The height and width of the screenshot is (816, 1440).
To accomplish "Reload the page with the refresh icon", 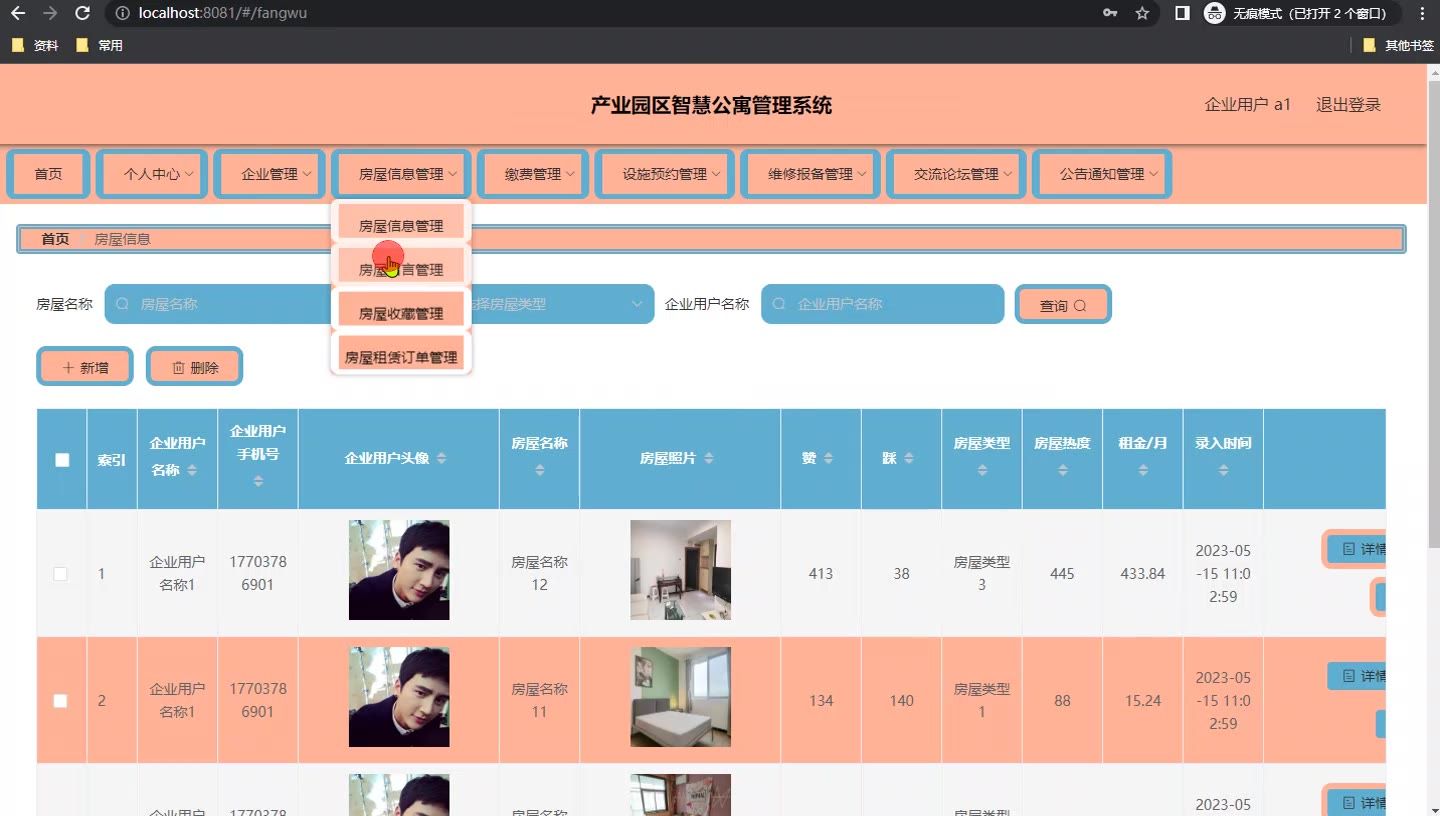I will click(x=83, y=13).
